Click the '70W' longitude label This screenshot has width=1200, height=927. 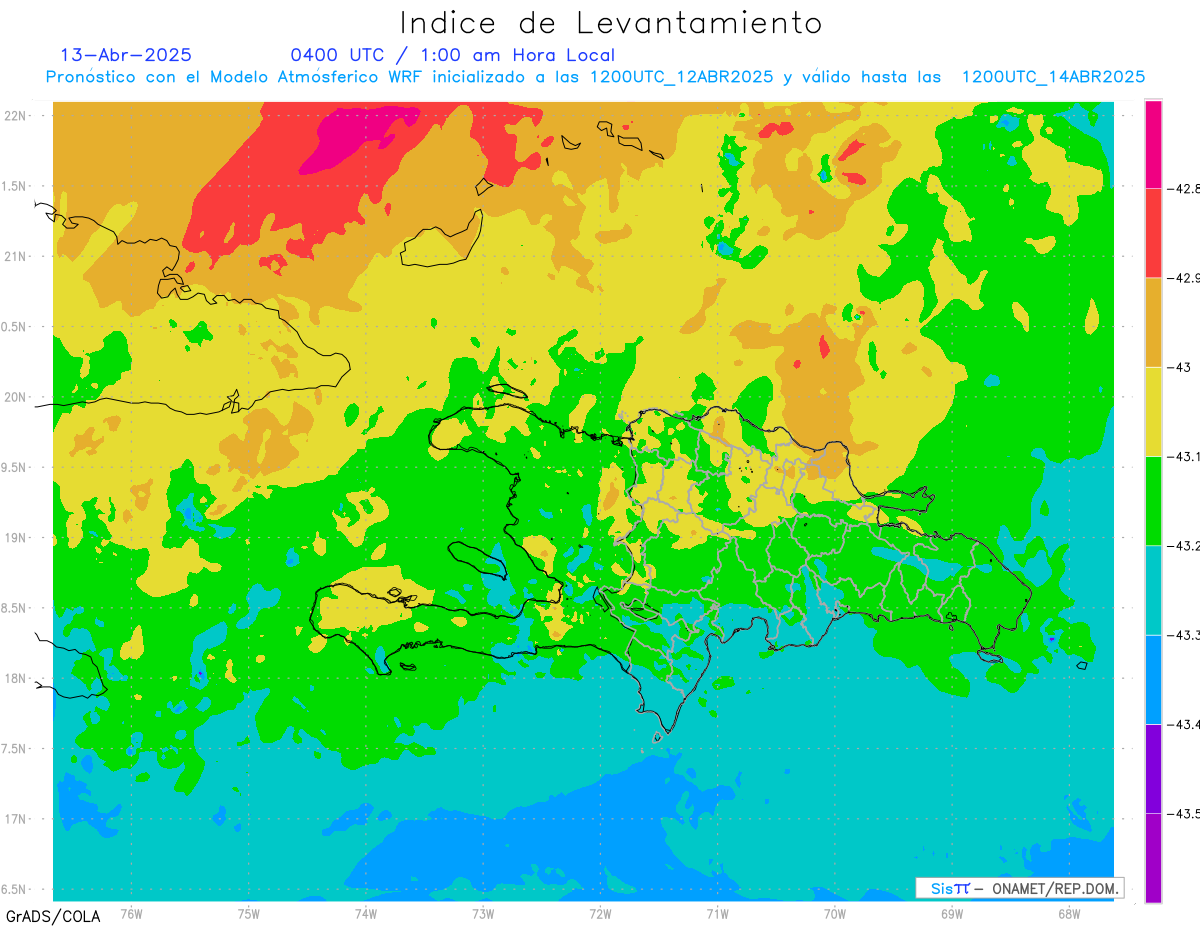pos(834,913)
